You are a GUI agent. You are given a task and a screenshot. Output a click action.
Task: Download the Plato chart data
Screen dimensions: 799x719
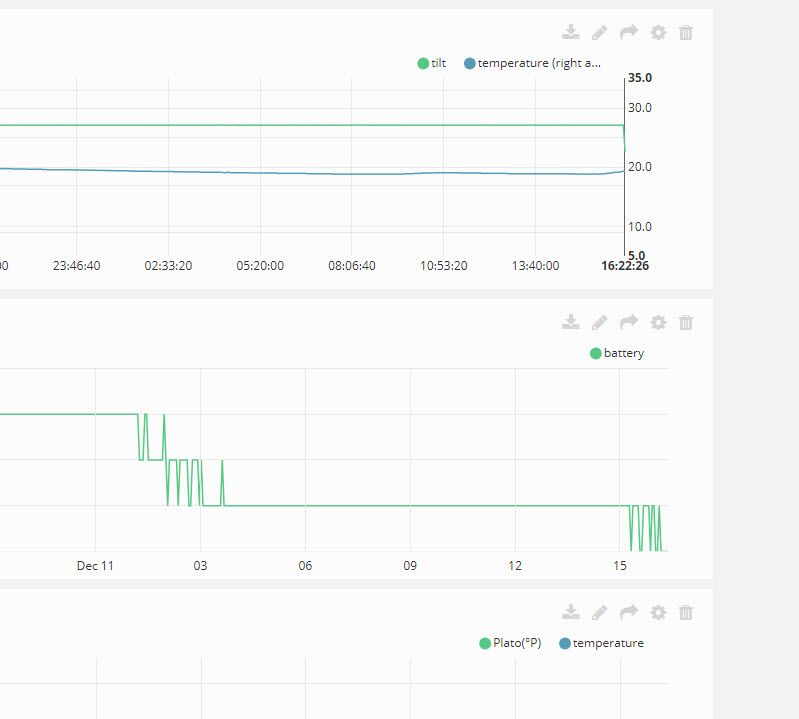[x=570, y=612]
